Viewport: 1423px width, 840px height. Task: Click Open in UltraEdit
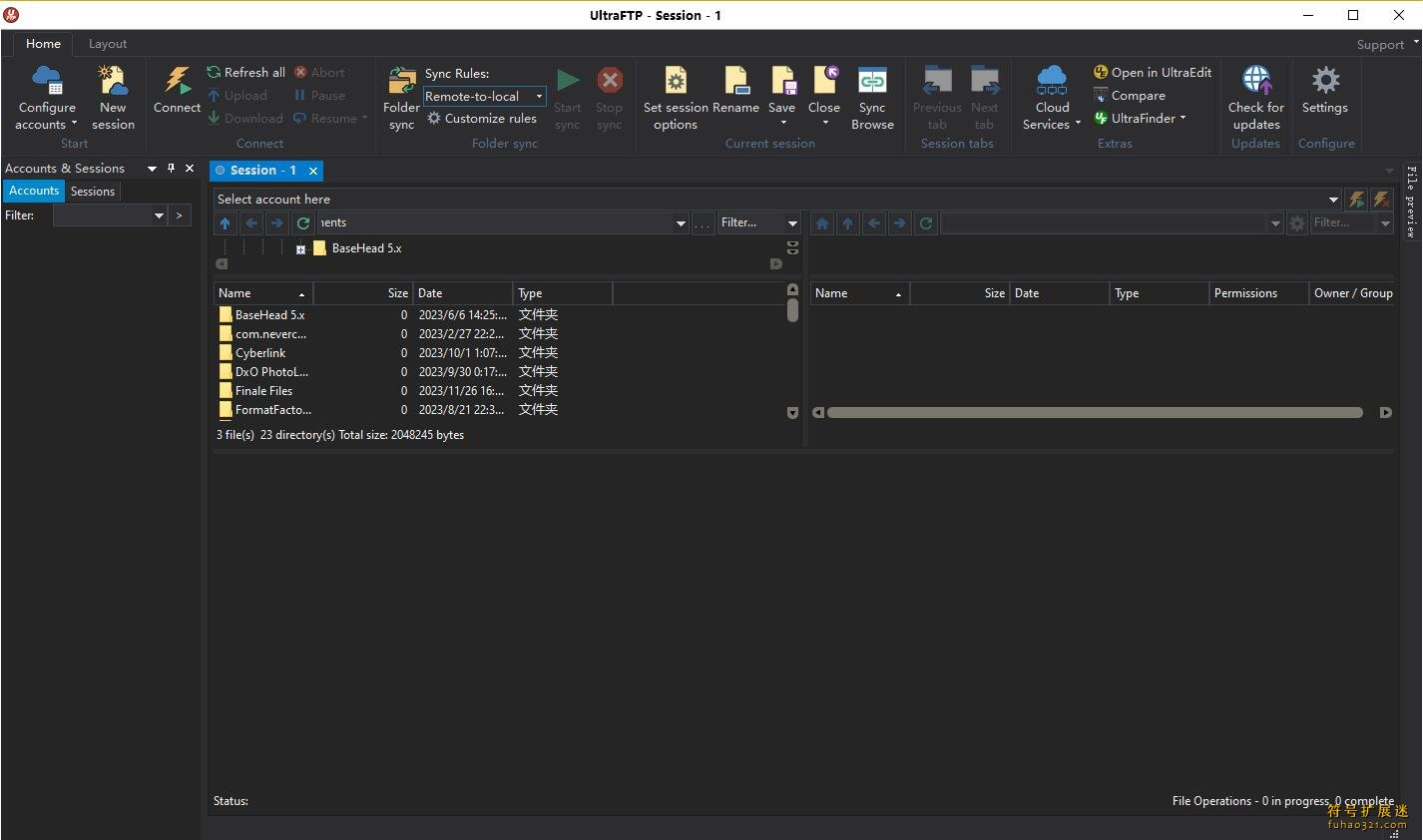[x=1153, y=72]
